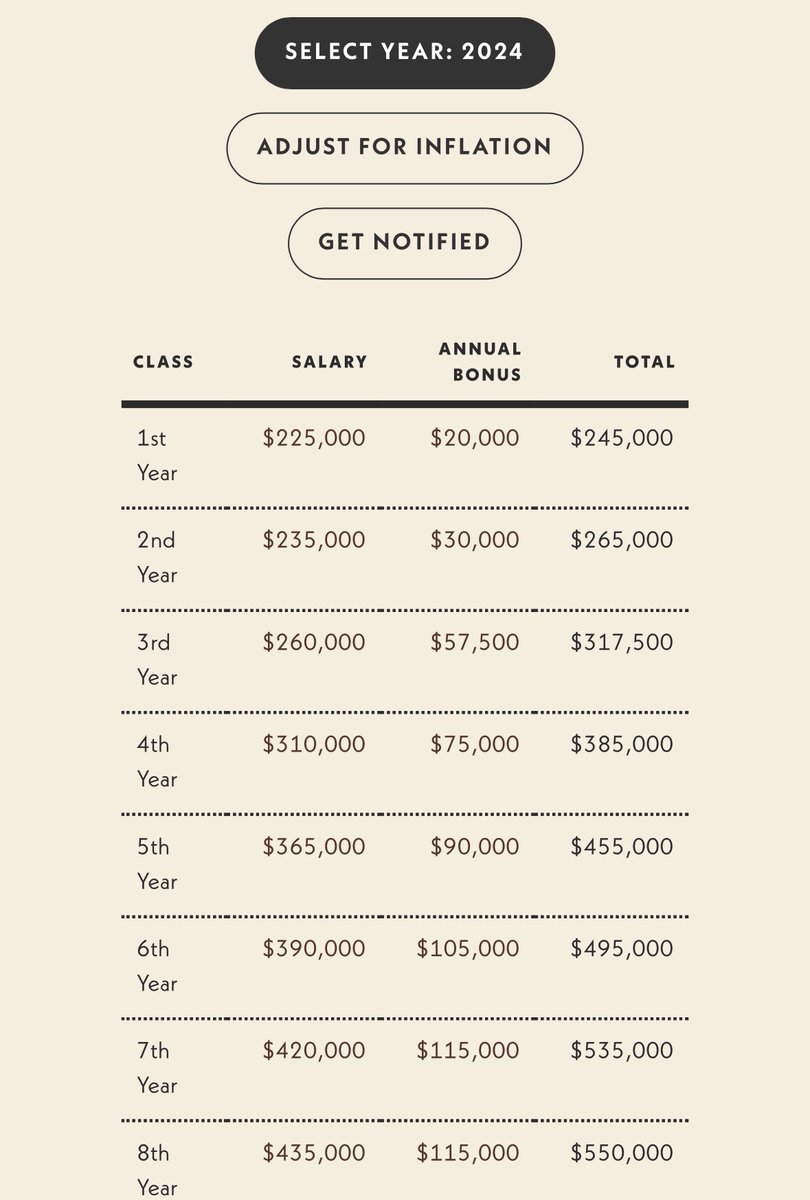Select the Salary column header
The height and width of the screenshot is (1200, 810).
(x=329, y=362)
